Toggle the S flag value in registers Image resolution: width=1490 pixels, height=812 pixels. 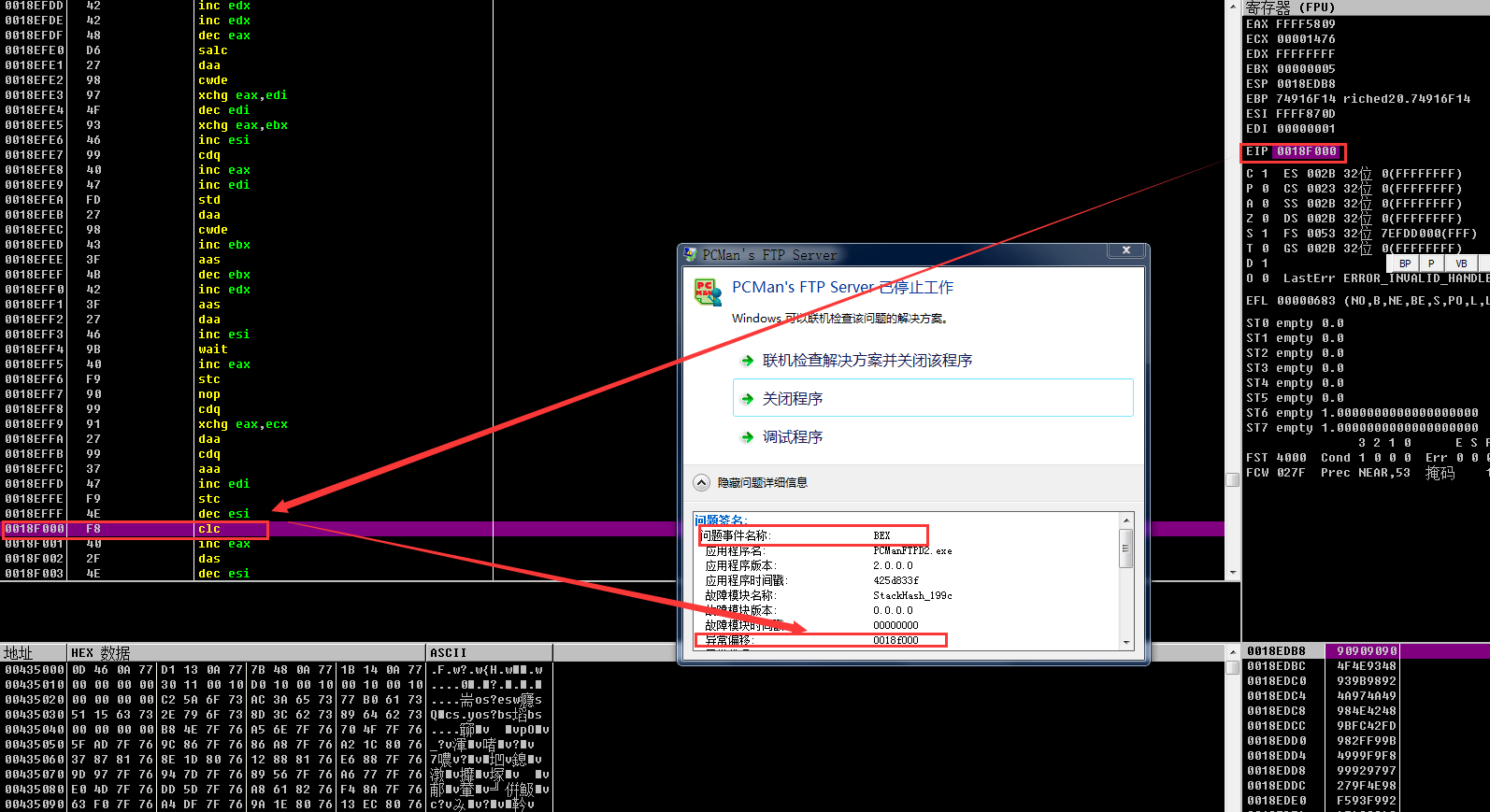pos(1265,234)
